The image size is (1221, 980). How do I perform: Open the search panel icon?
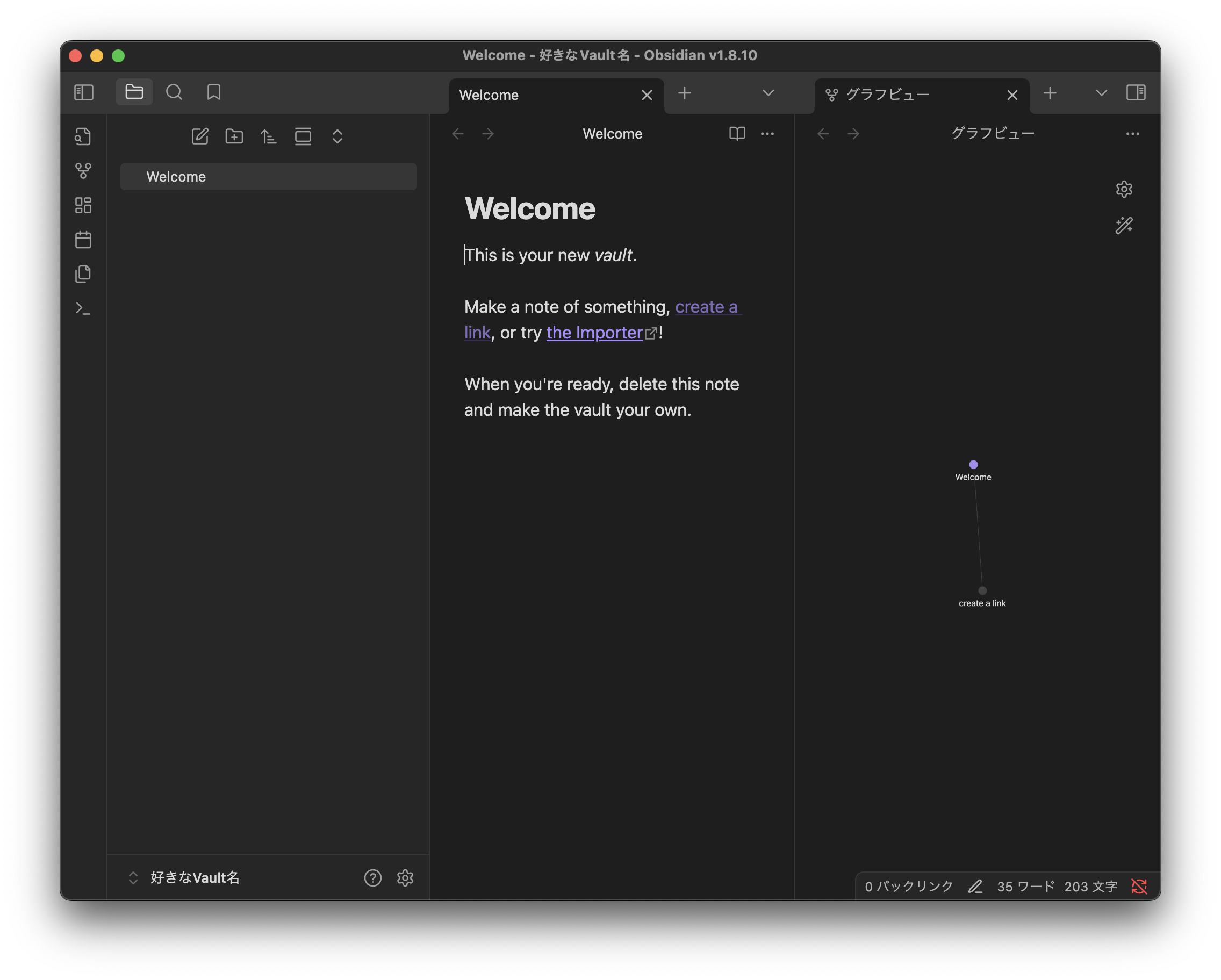coord(175,92)
